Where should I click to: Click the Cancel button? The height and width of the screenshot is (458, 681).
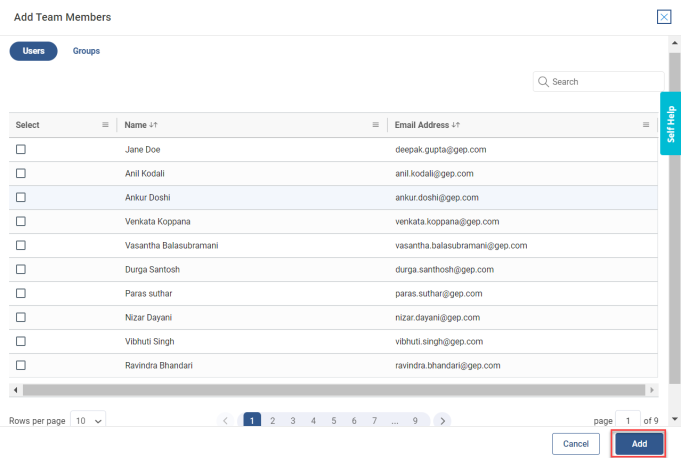coord(575,443)
